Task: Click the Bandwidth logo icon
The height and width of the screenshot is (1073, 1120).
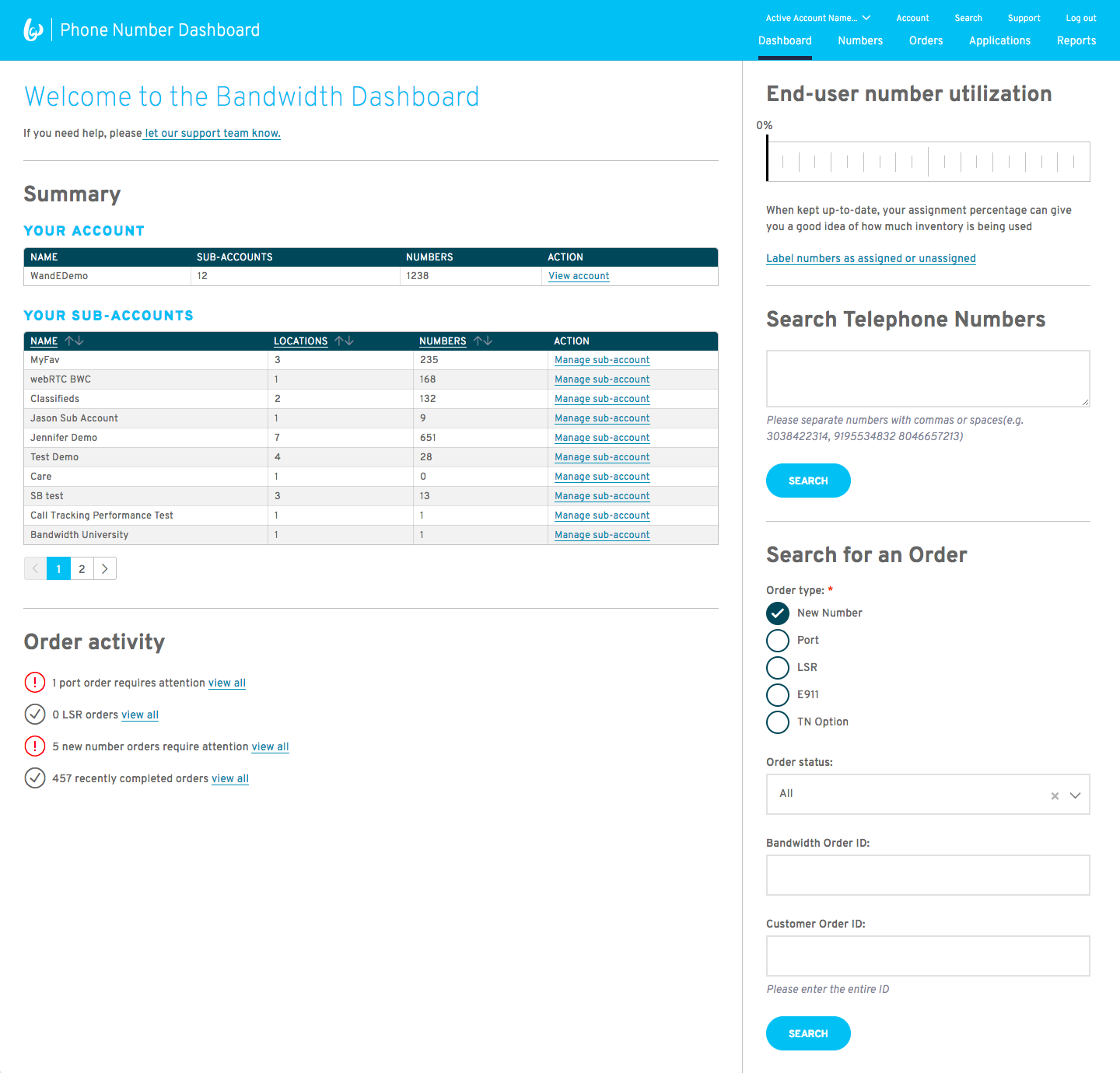Action: point(33,30)
